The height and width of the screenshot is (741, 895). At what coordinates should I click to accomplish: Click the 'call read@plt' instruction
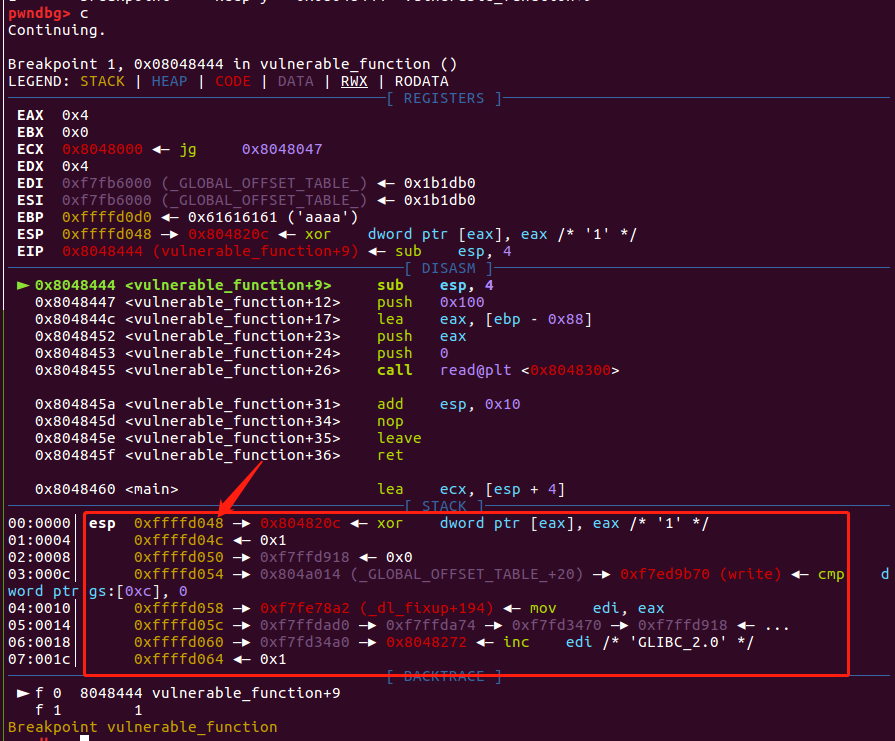point(498,370)
